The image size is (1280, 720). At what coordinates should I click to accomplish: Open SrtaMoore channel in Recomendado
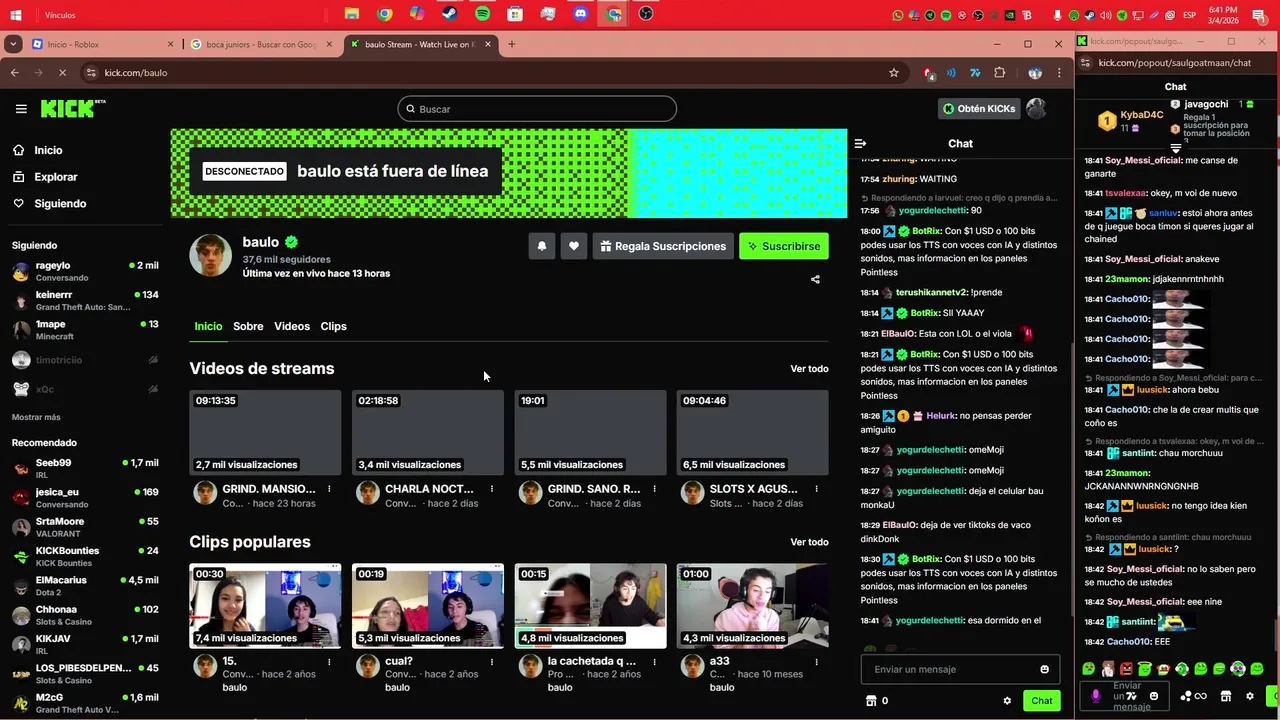tap(85, 527)
